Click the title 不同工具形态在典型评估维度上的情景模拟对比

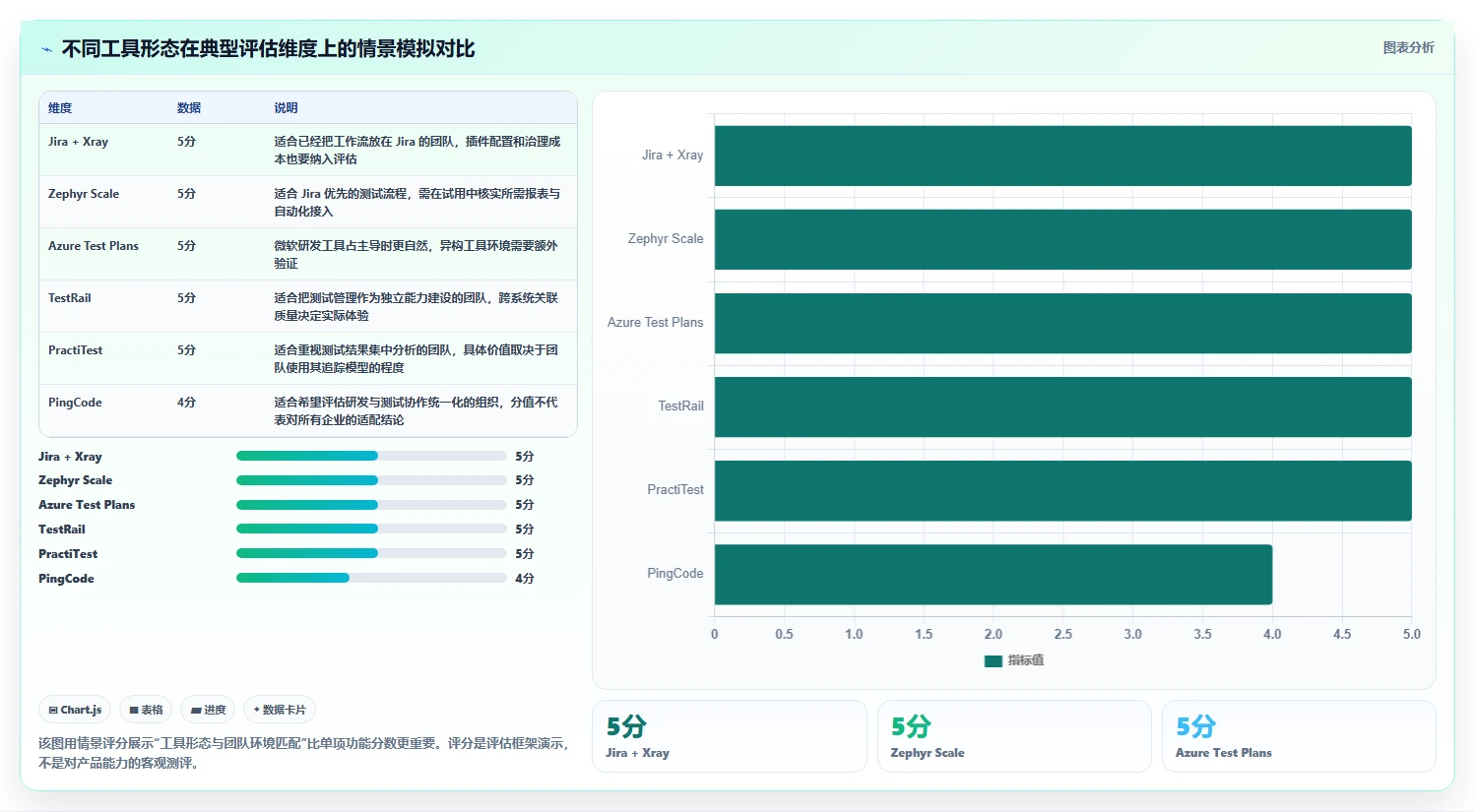[x=268, y=49]
